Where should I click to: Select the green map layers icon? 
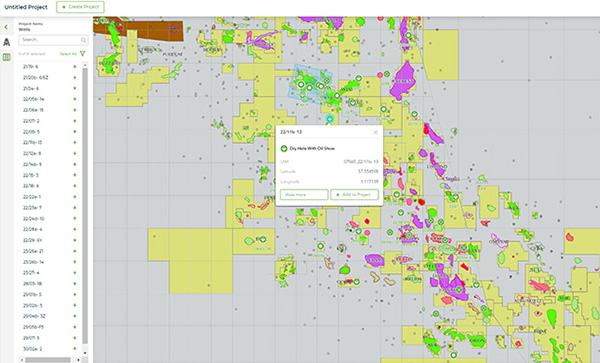click(x=7, y=57)
